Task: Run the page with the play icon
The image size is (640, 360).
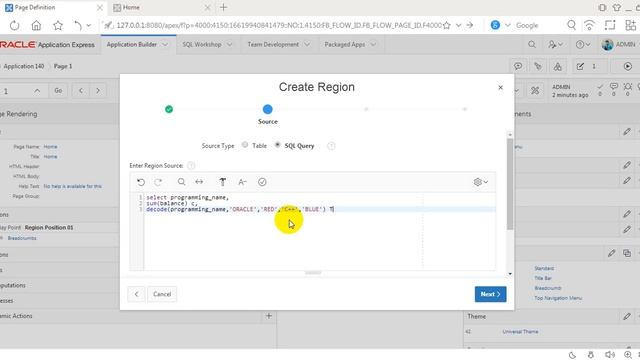Action: pos(628,66)
